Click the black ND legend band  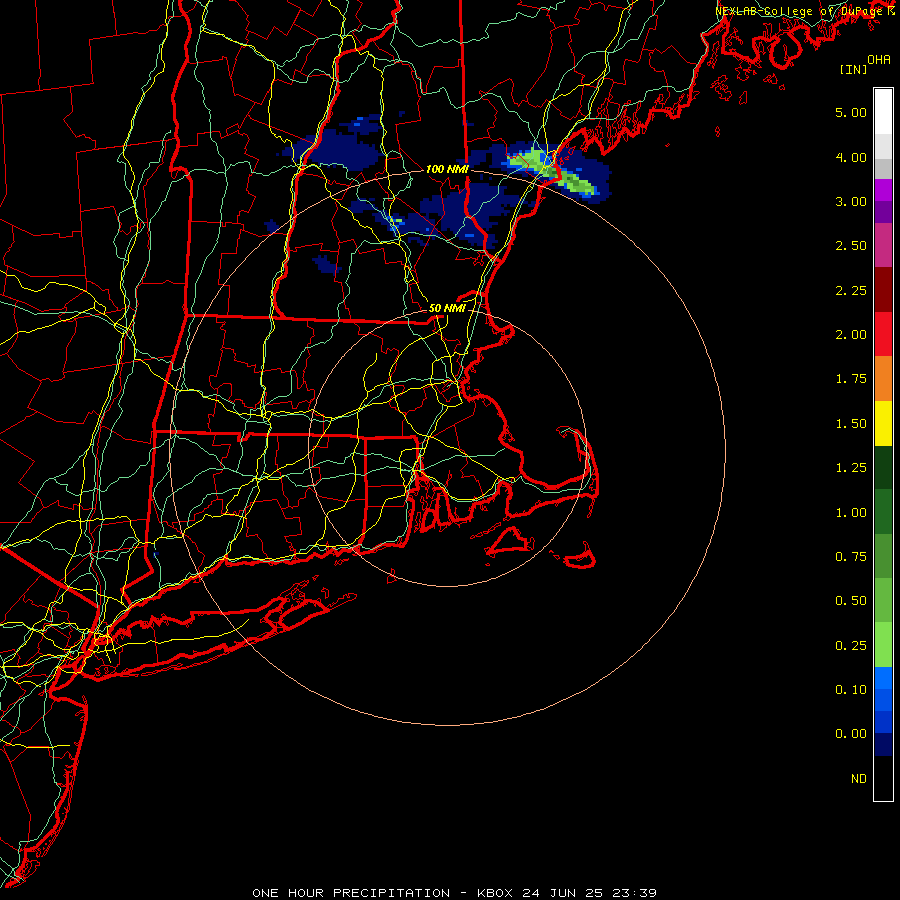(x=883, y=778)
